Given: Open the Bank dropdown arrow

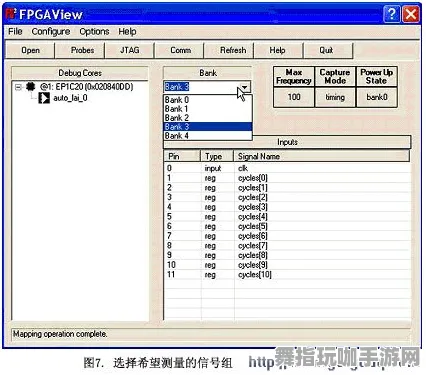Looking at the screenshot, I should click(245, 87).
